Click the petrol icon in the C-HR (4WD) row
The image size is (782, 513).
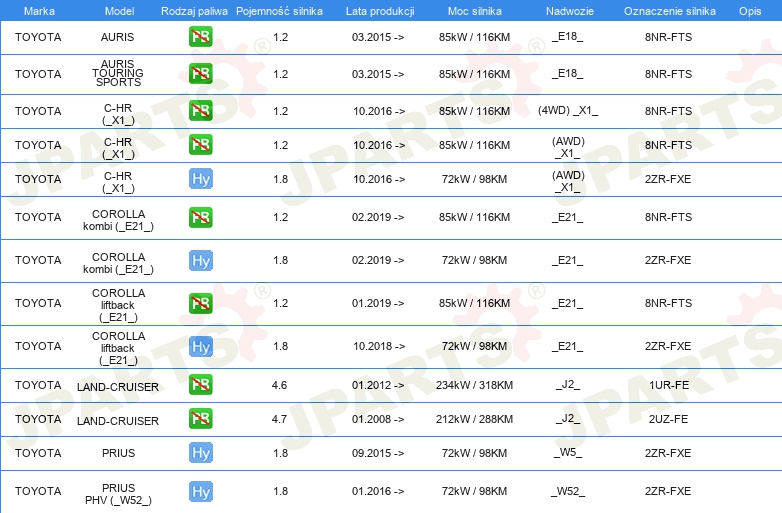coord(200,110)
